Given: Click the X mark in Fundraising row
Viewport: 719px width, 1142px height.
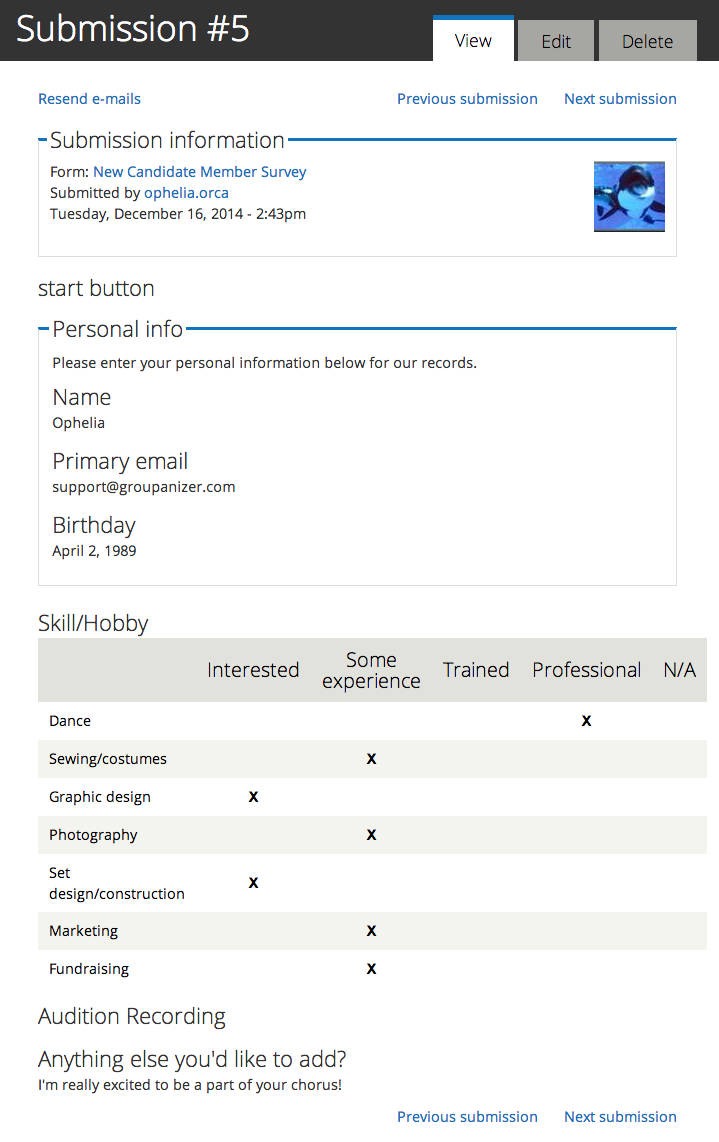Looking at the screenshot, I should (x=372, y=969).
